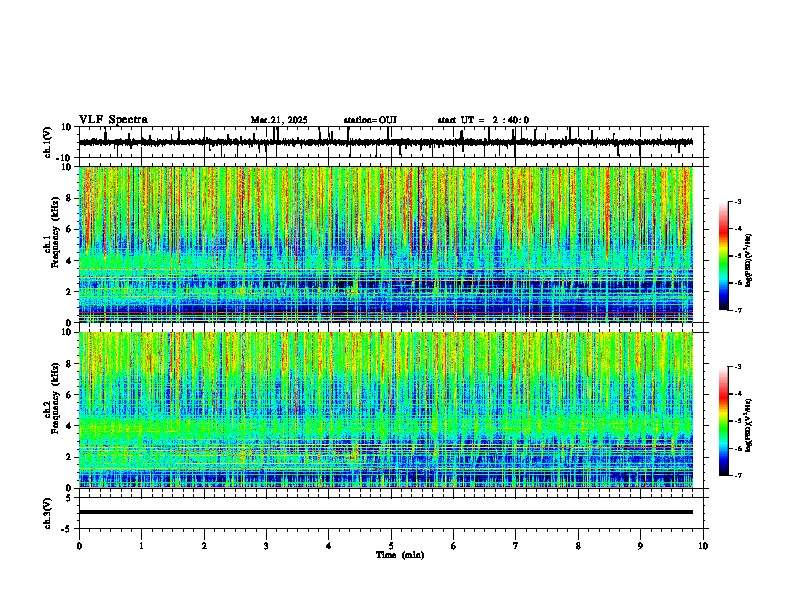Click the time axis tick label '4'
The height and width of the screenshot is (612, 792).
[x=329, y=546]
